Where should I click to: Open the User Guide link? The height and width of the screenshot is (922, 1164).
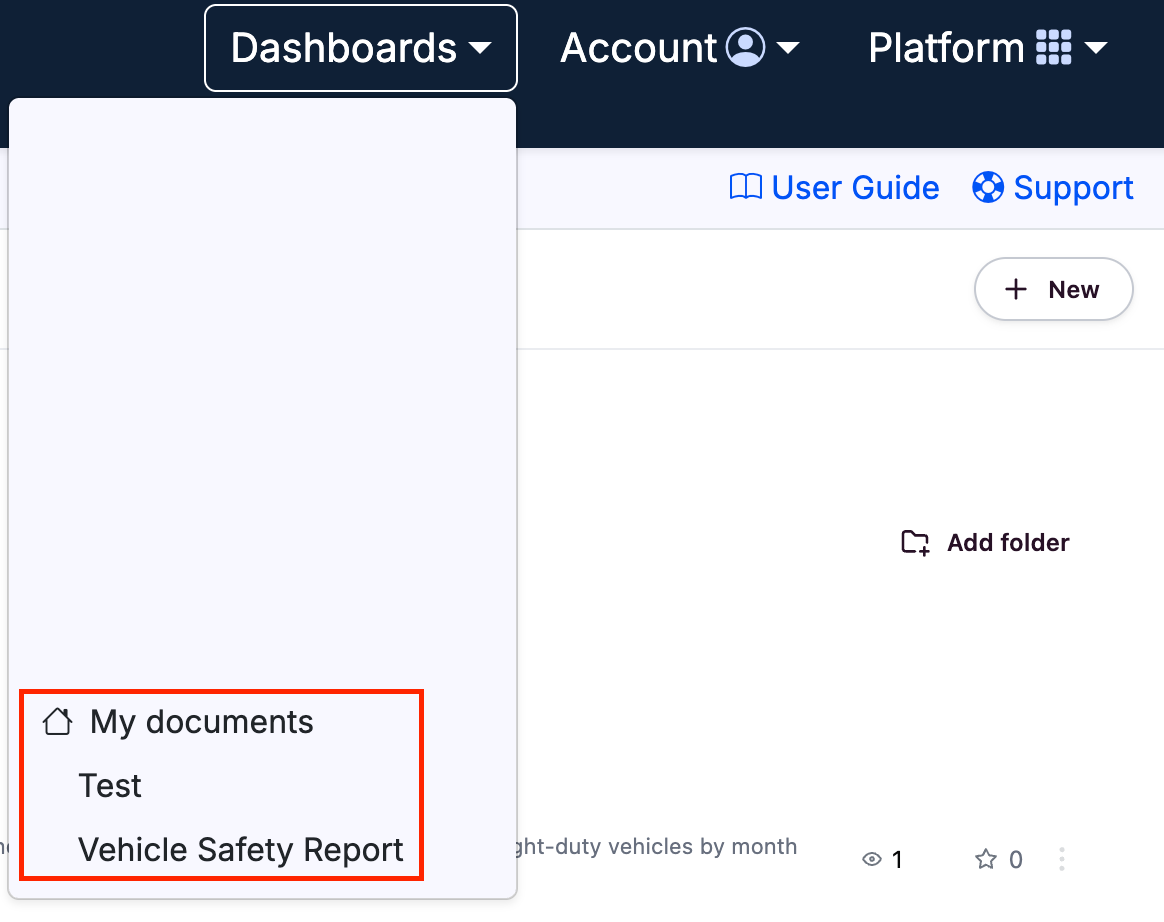[x=834, y=188]
